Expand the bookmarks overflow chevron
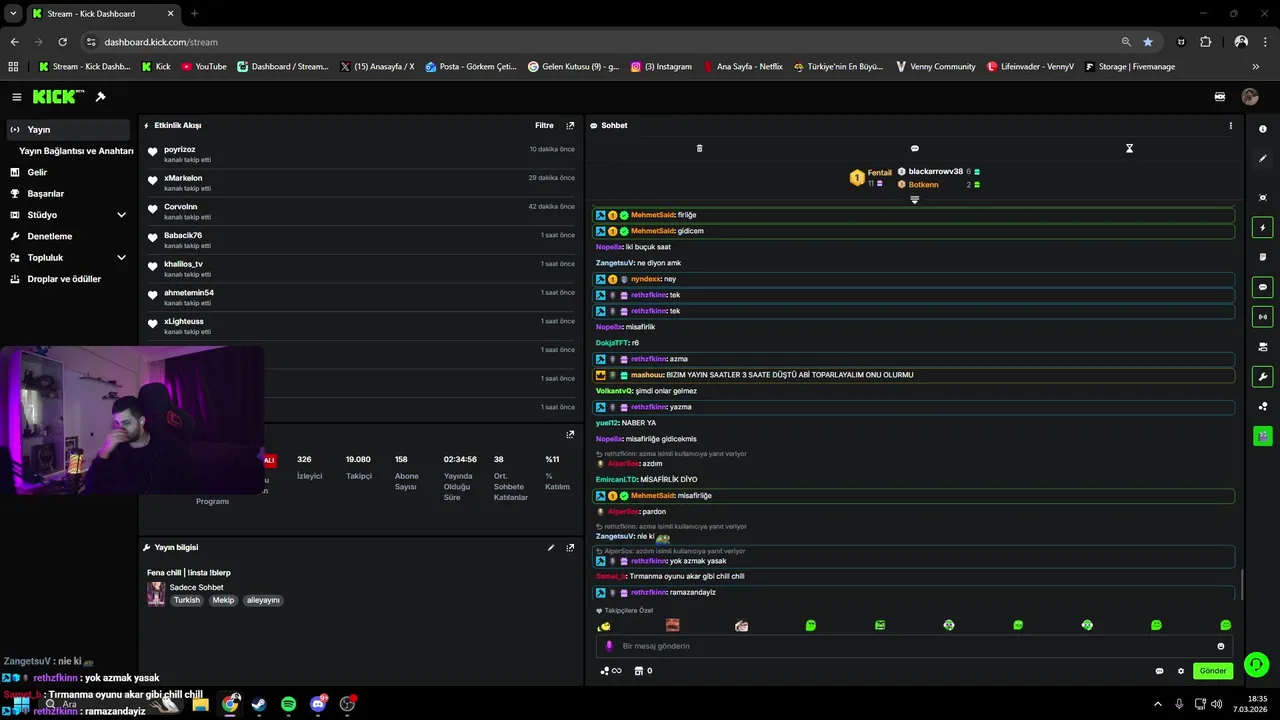 pyautogui.click(x=1256, y=67)
